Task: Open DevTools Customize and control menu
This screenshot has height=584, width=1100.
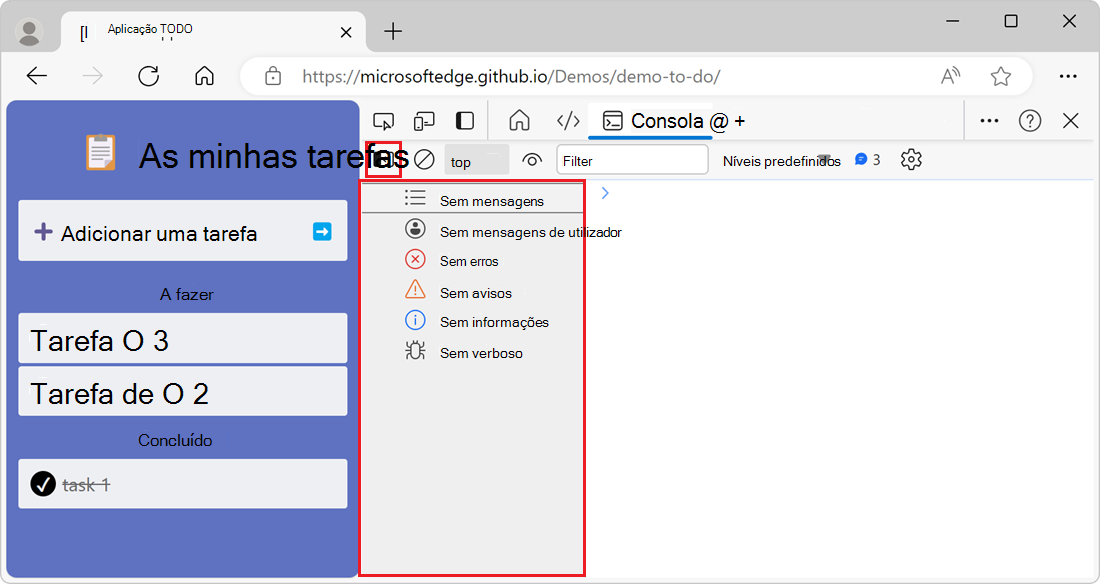Action: (989, 121)
